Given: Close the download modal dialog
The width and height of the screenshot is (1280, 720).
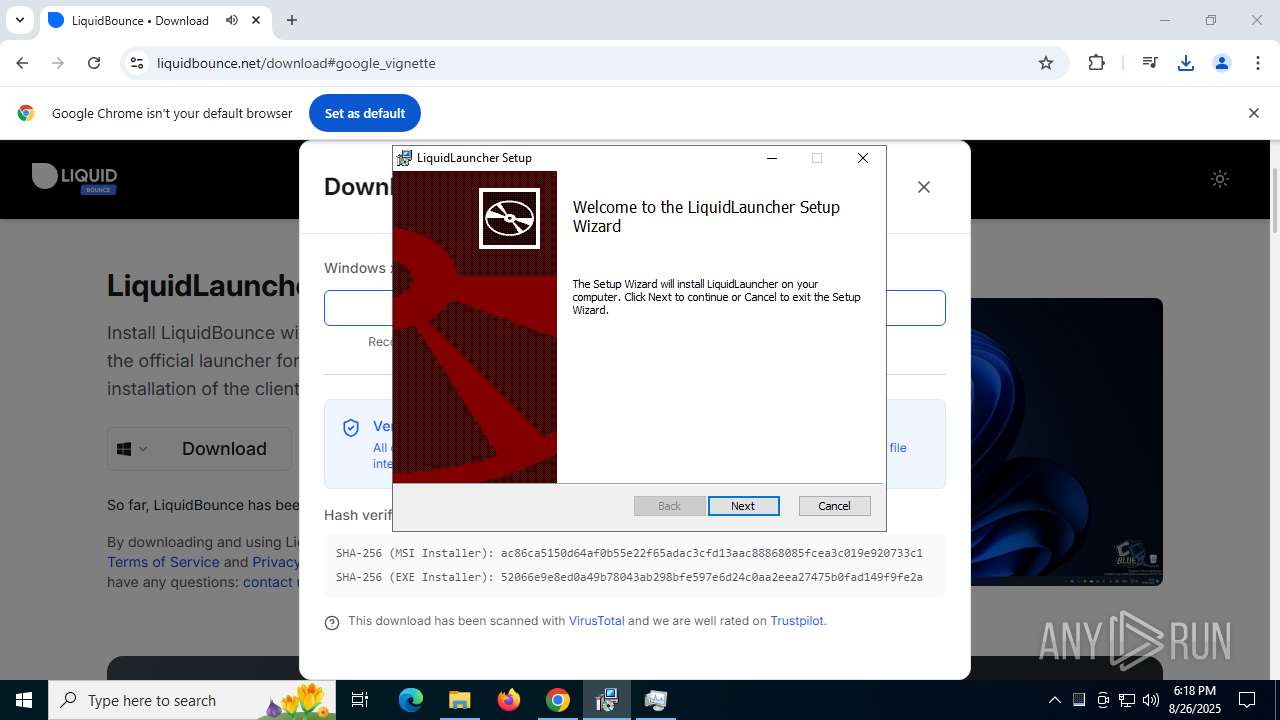Looking at the screenshot, I should pyautogui.click(x=924, y=187).
